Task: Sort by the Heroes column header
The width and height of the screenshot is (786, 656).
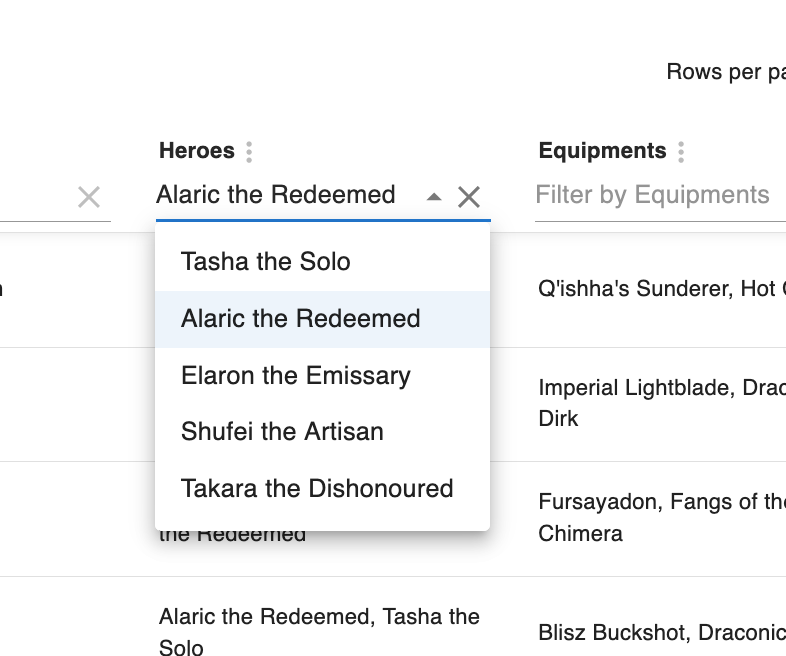Action: (197, 151)
